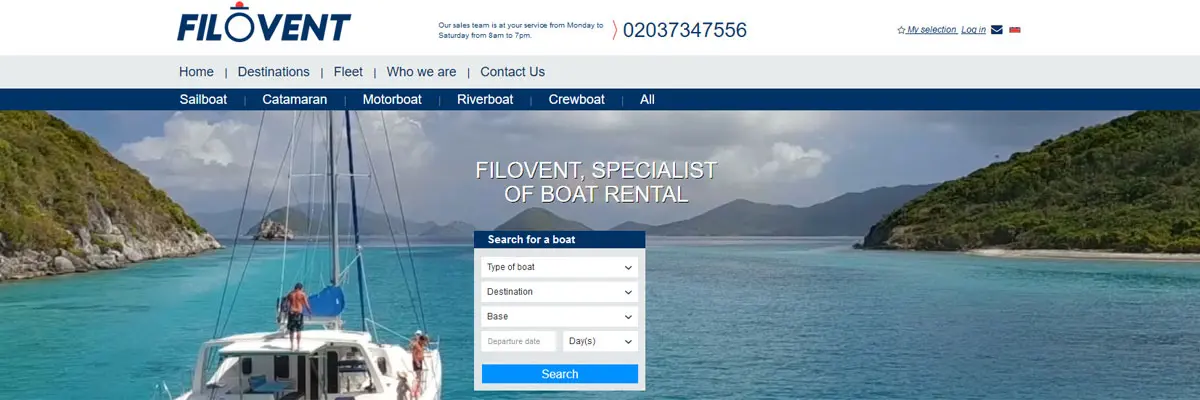Open the My selection link
Image resolution: width=1200 pixels, height=400 pixels.
tap(932, 30)
